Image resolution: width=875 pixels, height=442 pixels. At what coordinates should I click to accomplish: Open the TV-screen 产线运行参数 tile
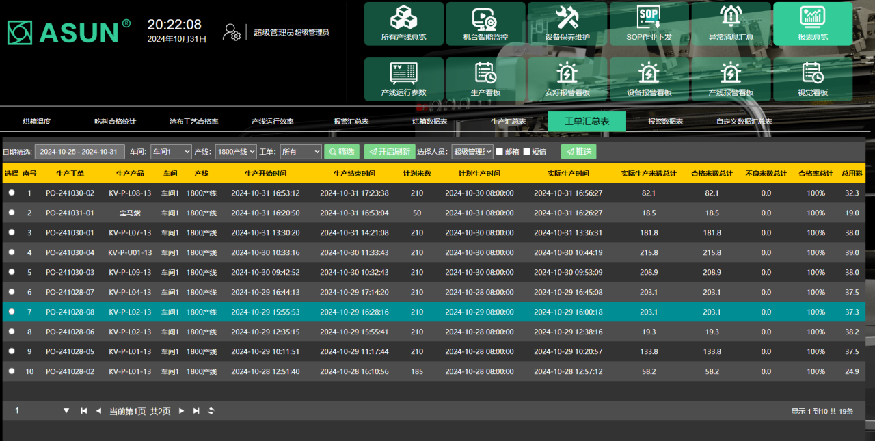click(x=404, y=79)
